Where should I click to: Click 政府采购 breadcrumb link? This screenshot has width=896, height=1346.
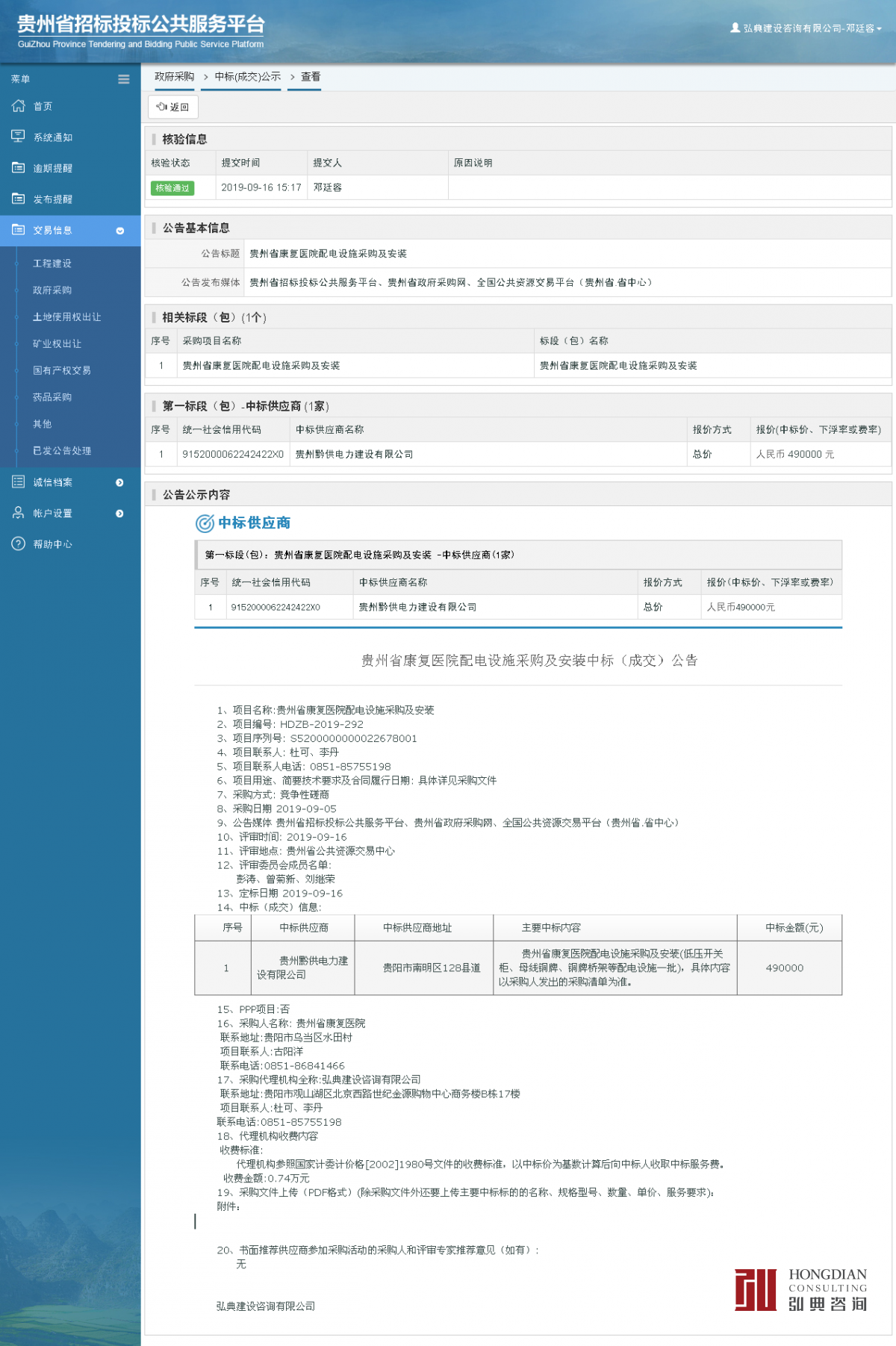click(175, 77)
